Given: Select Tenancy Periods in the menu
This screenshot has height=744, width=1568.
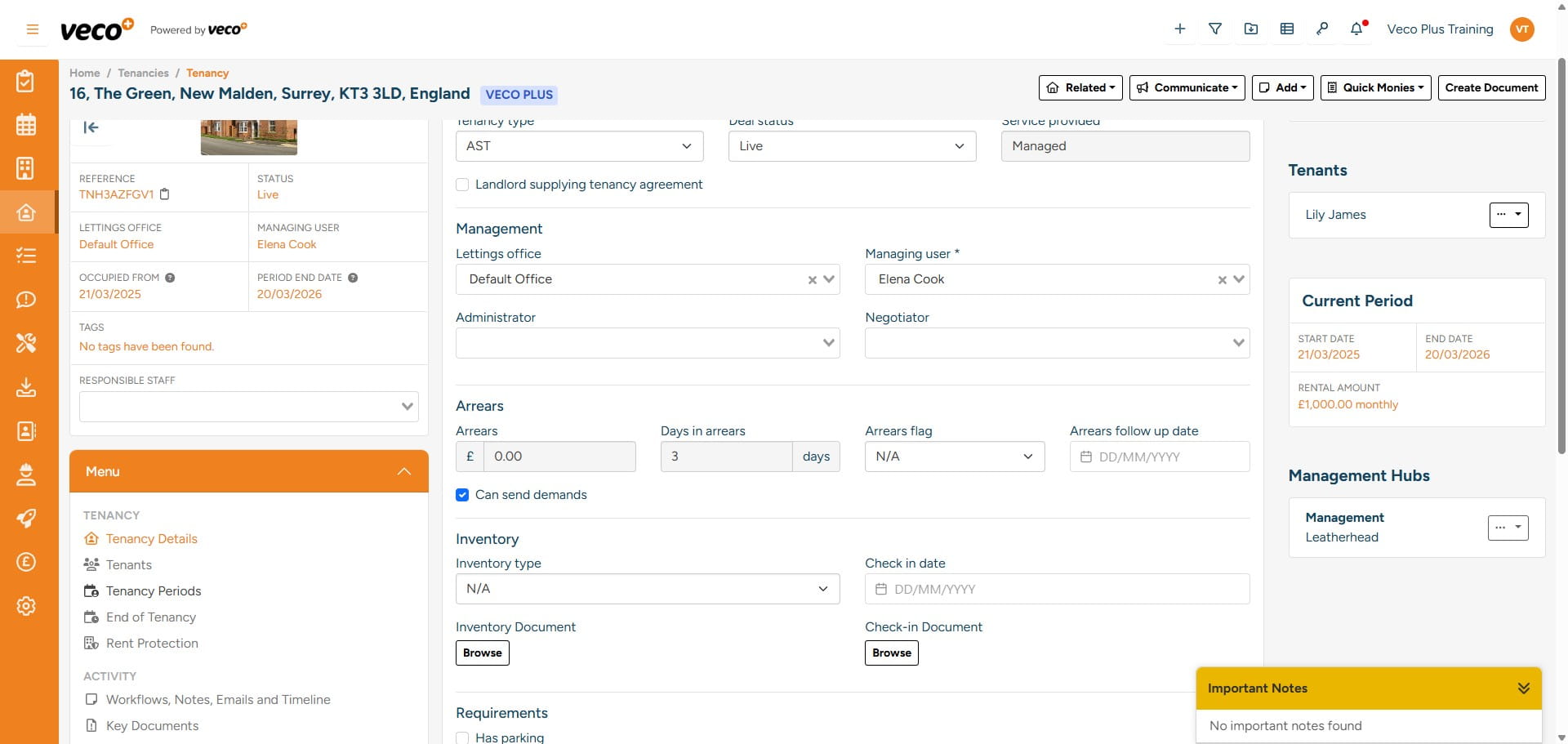Looking at the screenshot, I should click(x=153, y=591).
